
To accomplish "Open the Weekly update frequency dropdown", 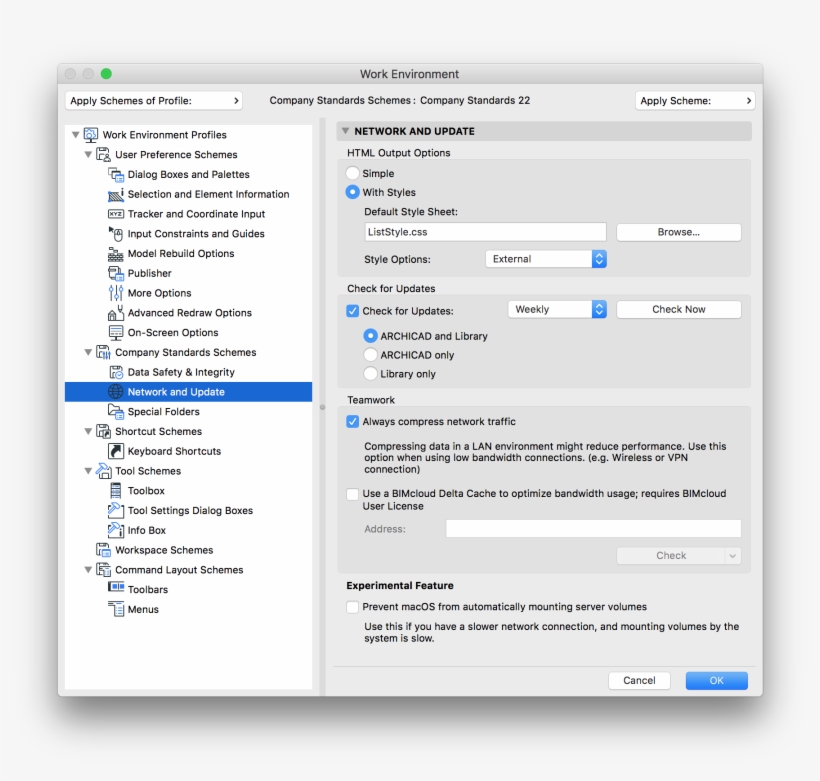I will pos(557,309).
